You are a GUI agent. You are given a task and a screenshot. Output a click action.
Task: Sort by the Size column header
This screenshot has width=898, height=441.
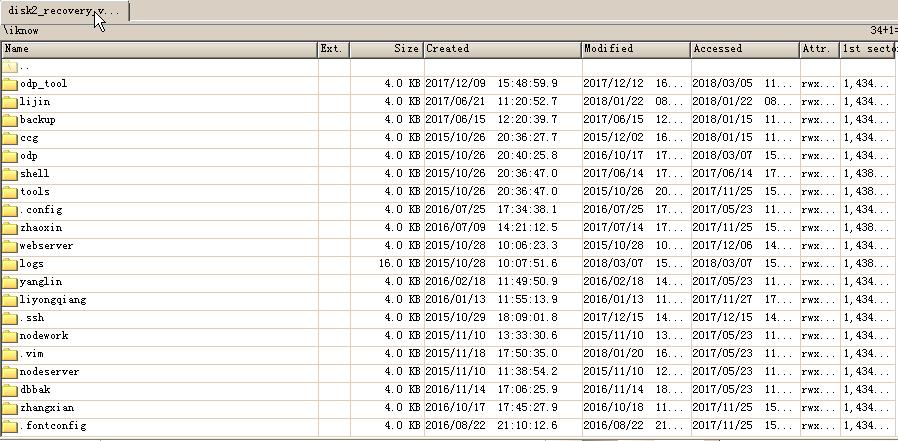click(x=387, y=49)
